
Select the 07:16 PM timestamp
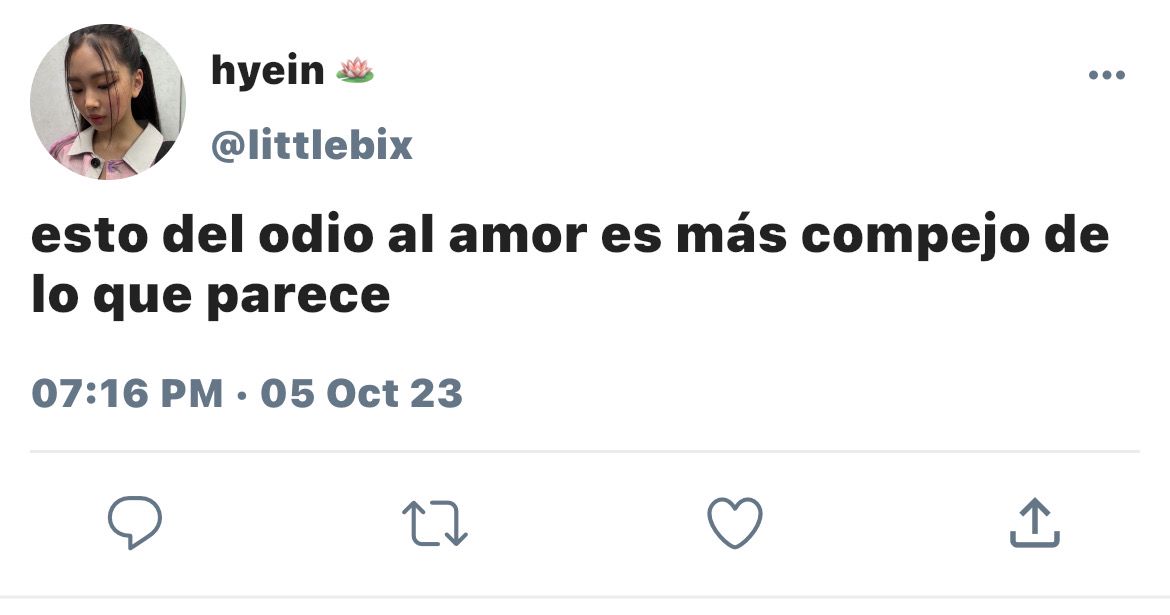coord(128,393)
